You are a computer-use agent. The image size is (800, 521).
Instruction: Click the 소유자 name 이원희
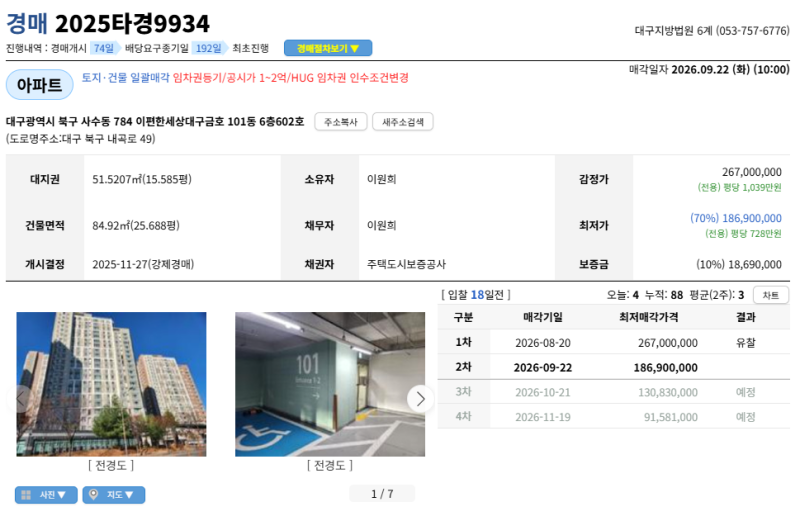pyautogui.click(x=382, y=179)
